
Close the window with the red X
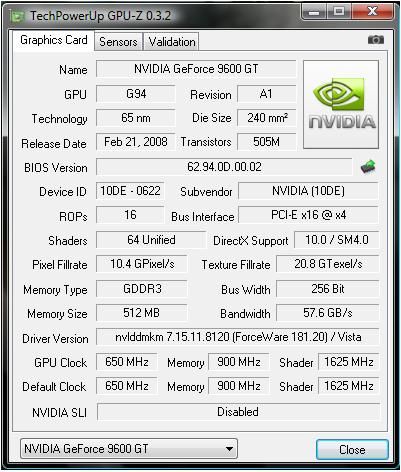pyautogui.click(x=372, y=12)
